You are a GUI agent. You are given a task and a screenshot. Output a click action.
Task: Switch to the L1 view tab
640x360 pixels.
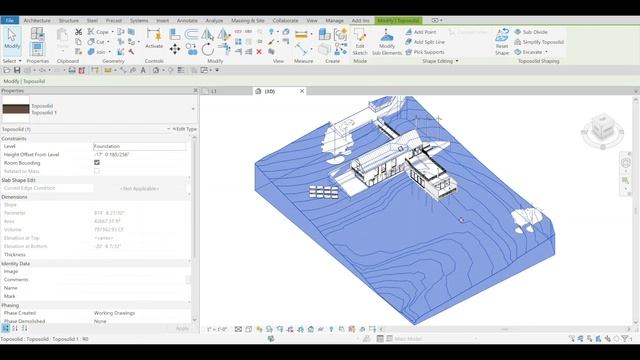pyautogui.click(x=214, y=91)
